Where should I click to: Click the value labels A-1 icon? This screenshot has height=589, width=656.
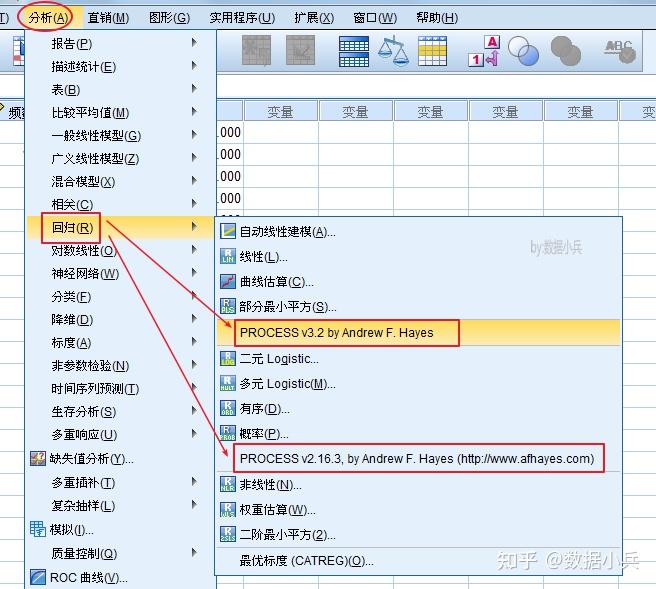pyautogui.click(x=484, y=51)
